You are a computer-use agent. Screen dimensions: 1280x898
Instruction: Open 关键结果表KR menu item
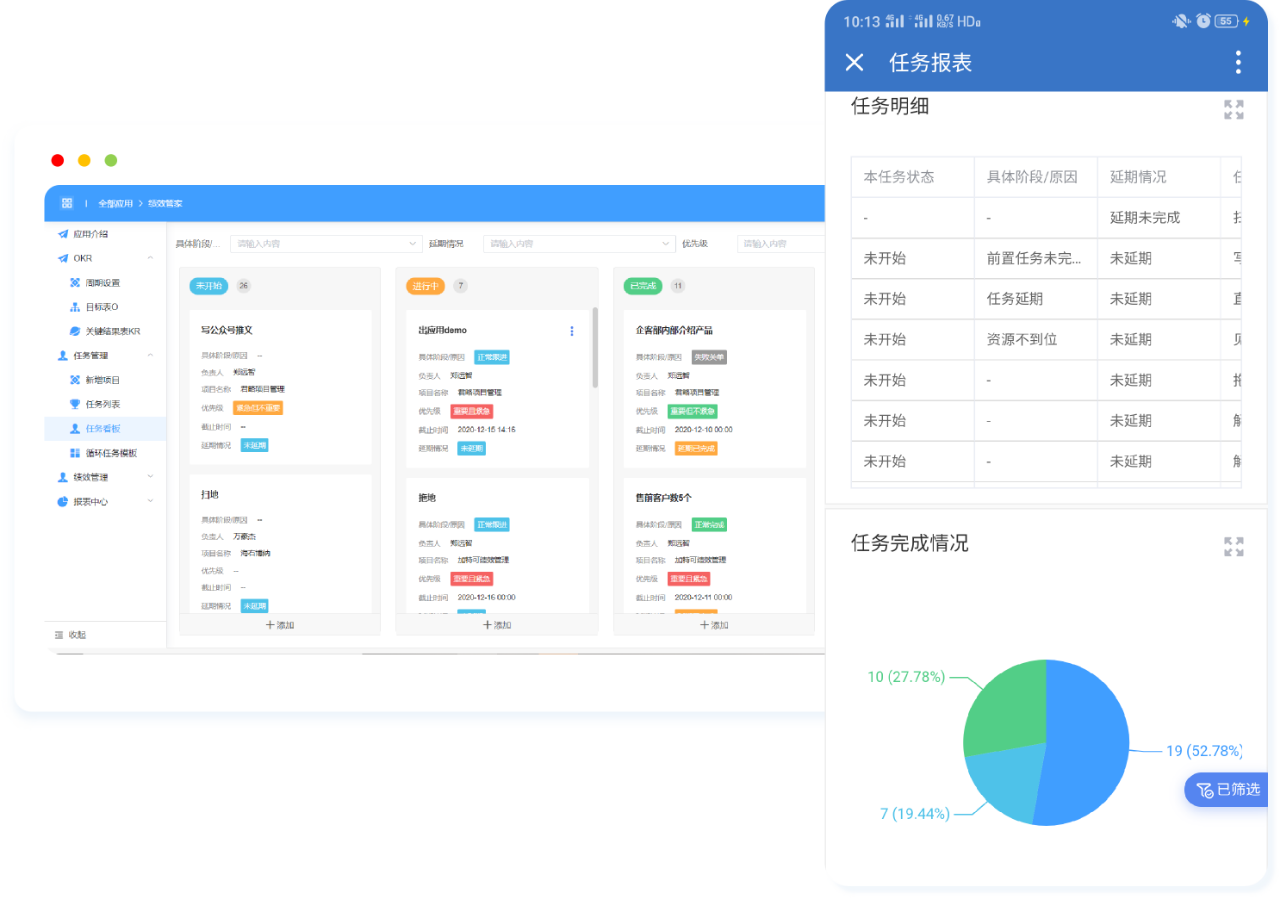(x=112, y=331)
